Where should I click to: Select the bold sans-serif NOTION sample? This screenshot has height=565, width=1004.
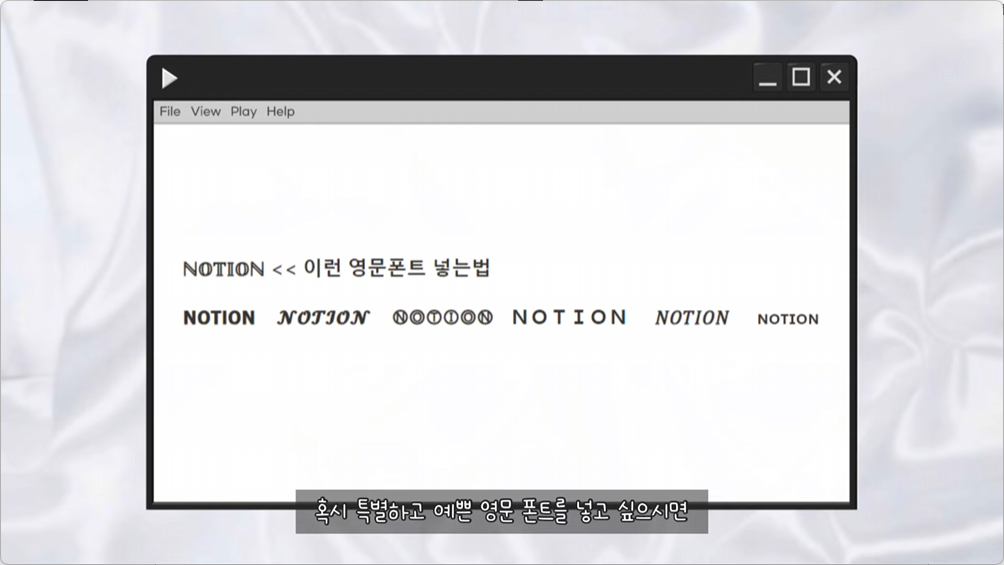[219, 318]
